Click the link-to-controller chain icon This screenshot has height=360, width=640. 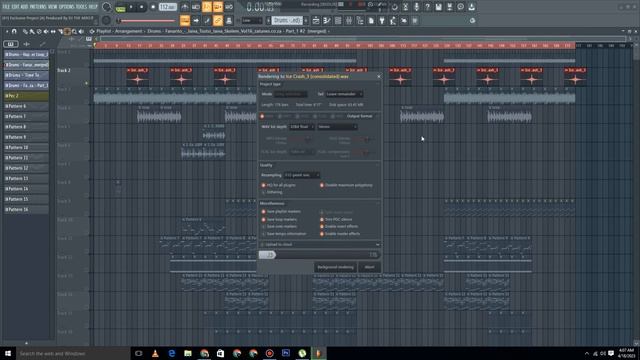(x=218, y=20)
